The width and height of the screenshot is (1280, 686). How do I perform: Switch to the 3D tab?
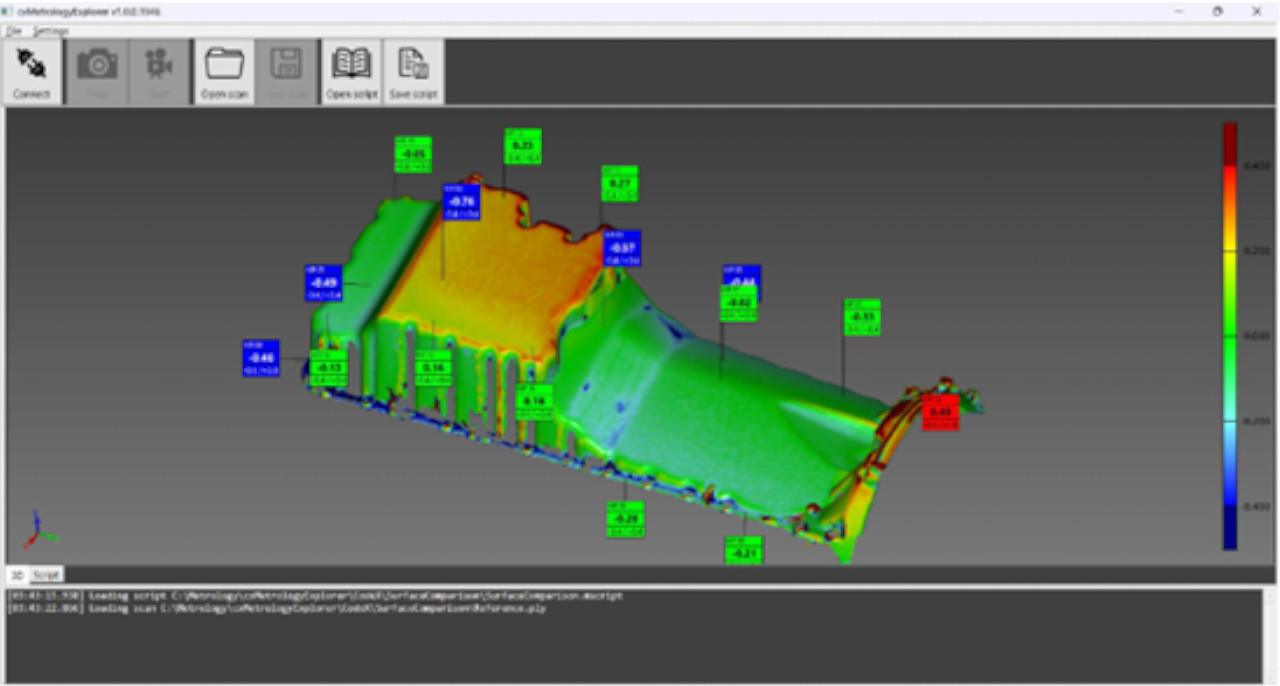(17, 574)
